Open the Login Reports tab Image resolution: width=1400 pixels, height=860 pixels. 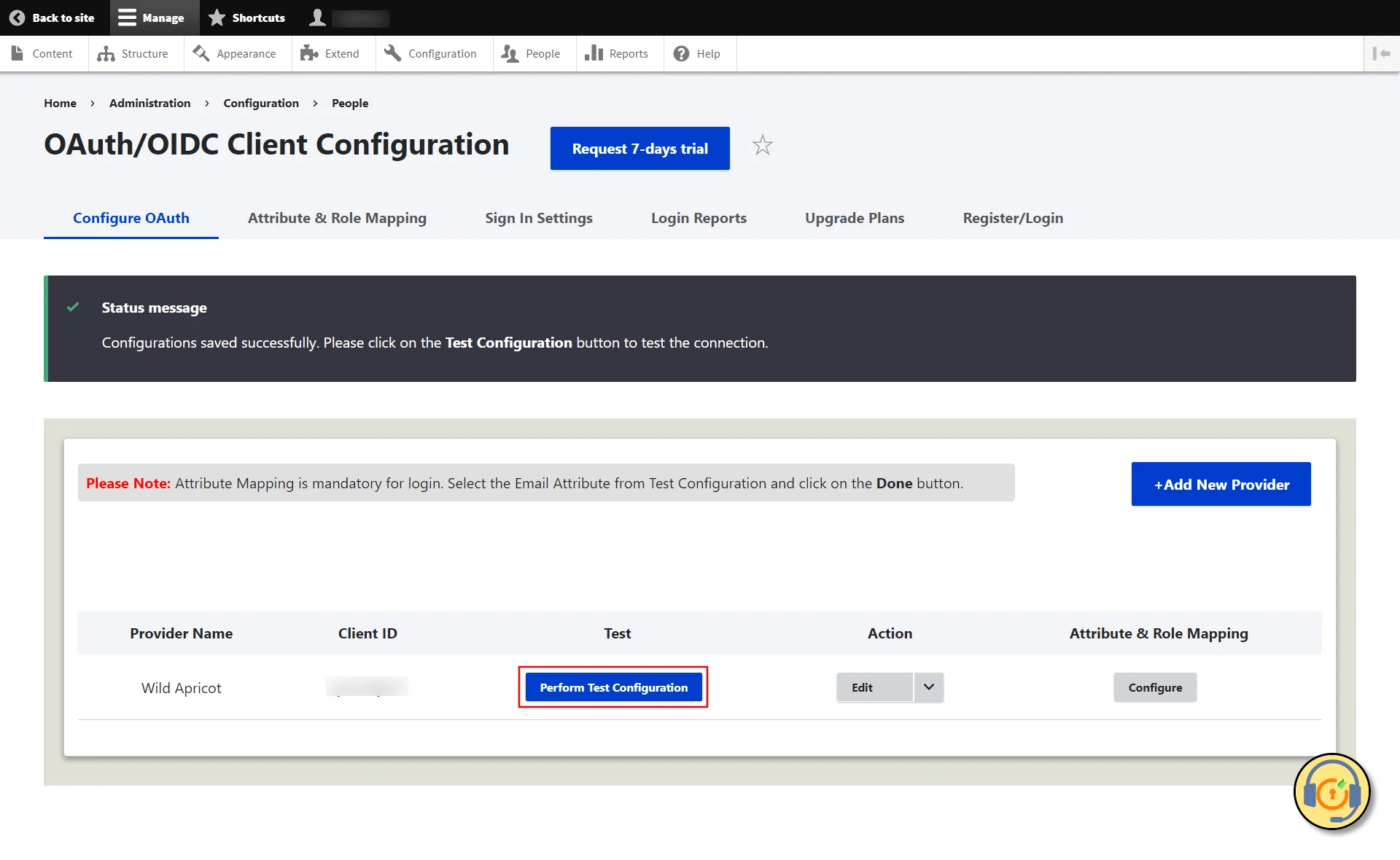coord(699,217)
